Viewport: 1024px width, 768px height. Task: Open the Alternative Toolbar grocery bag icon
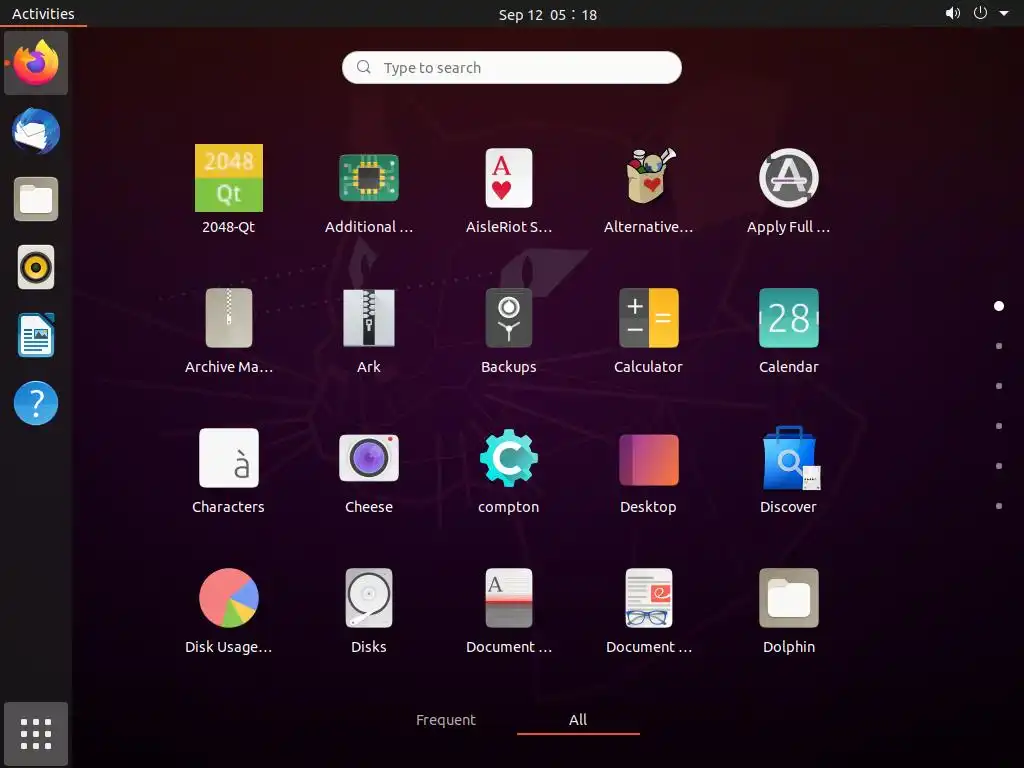coord(648,176)
